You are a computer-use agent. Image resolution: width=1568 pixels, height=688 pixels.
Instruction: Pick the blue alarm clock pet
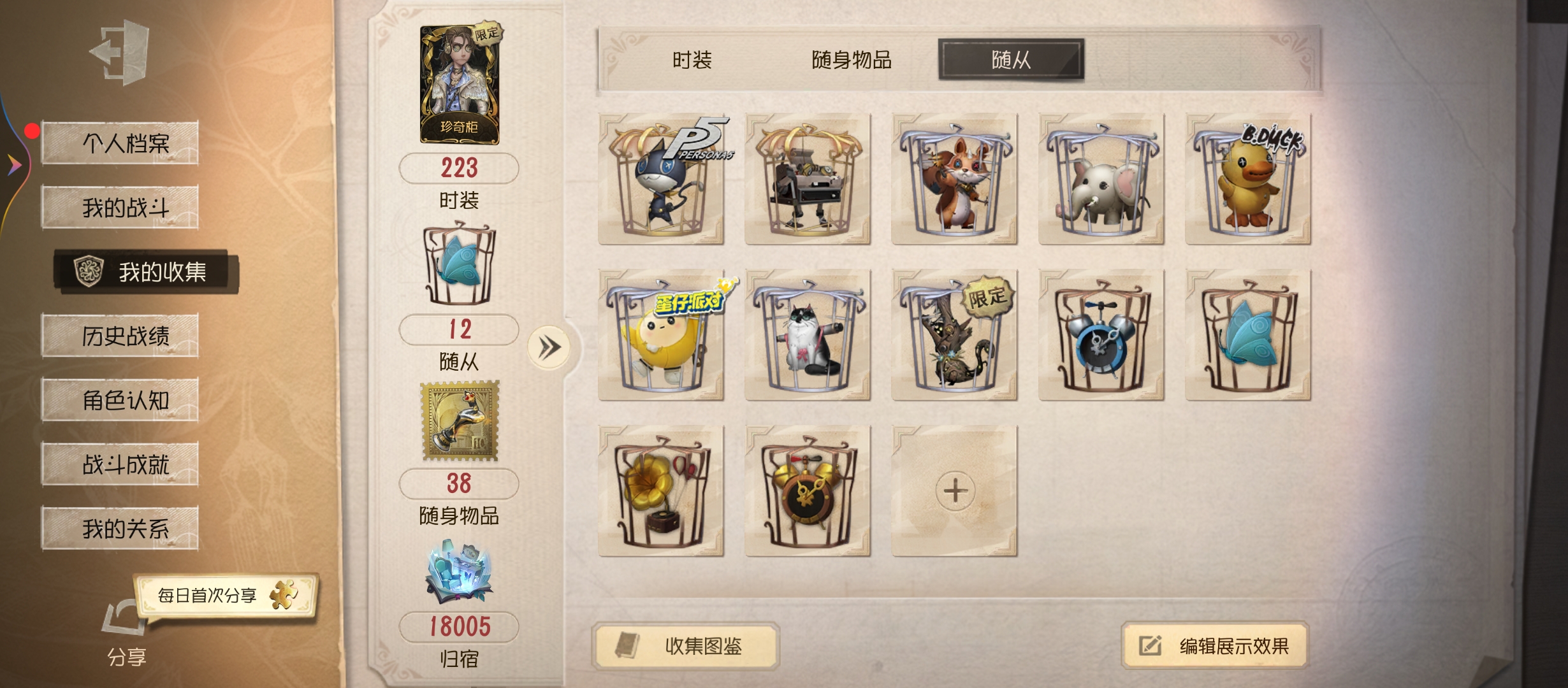(x=1101, y=335)
